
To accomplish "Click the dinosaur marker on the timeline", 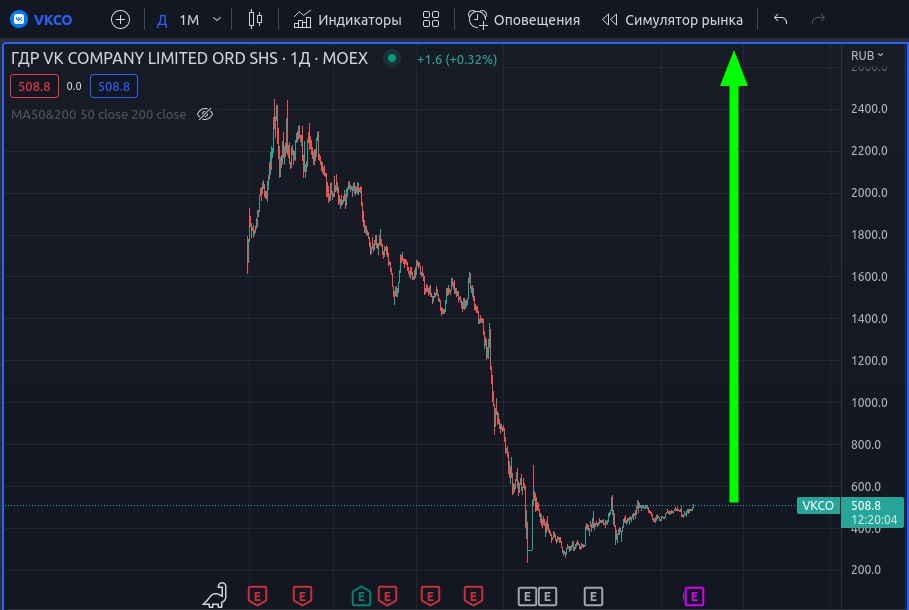I will (215, 596).
